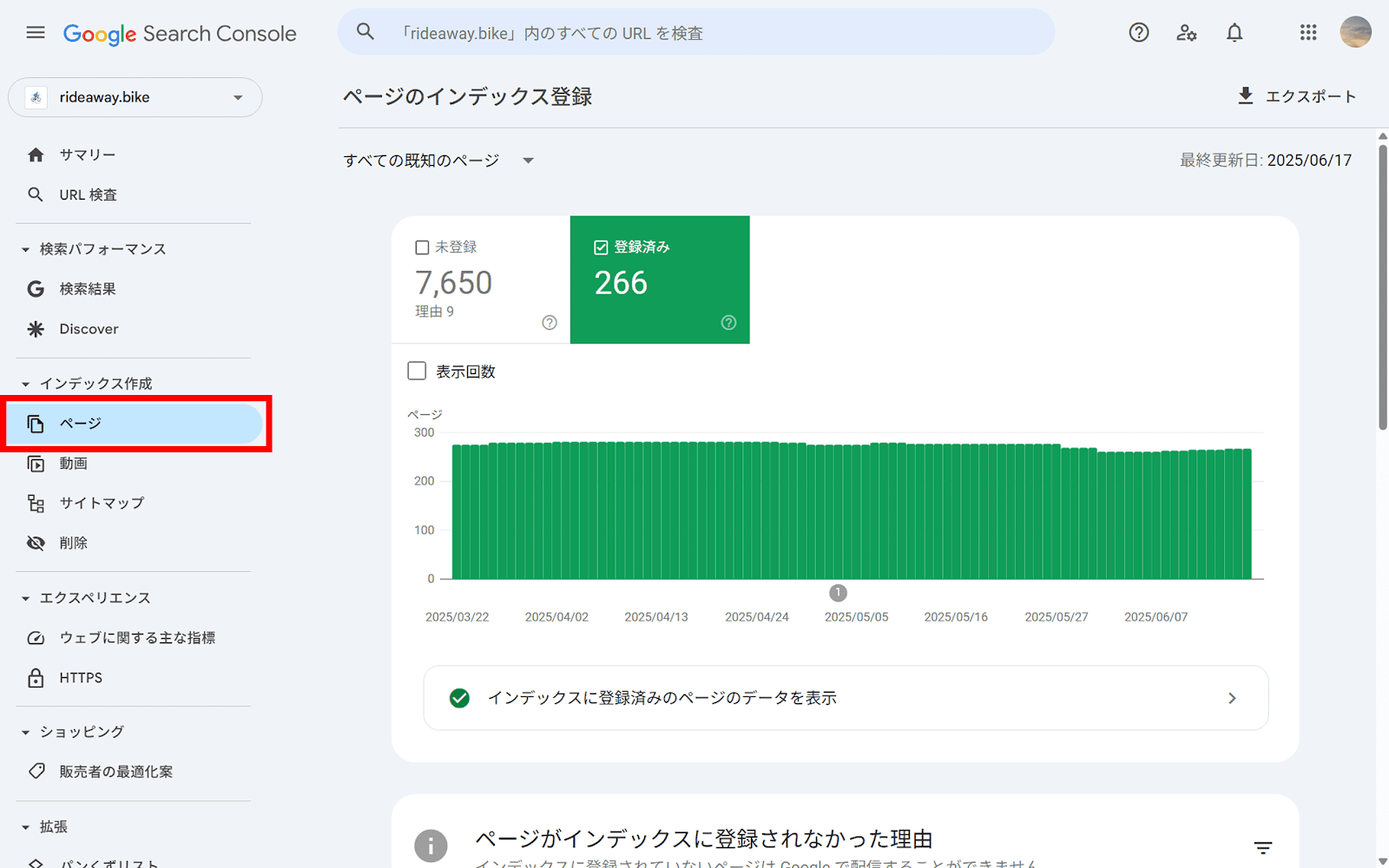Viewport: 1389px width, 868px height.
Task: Open the 削除 (removals) section
Action: 73,542
